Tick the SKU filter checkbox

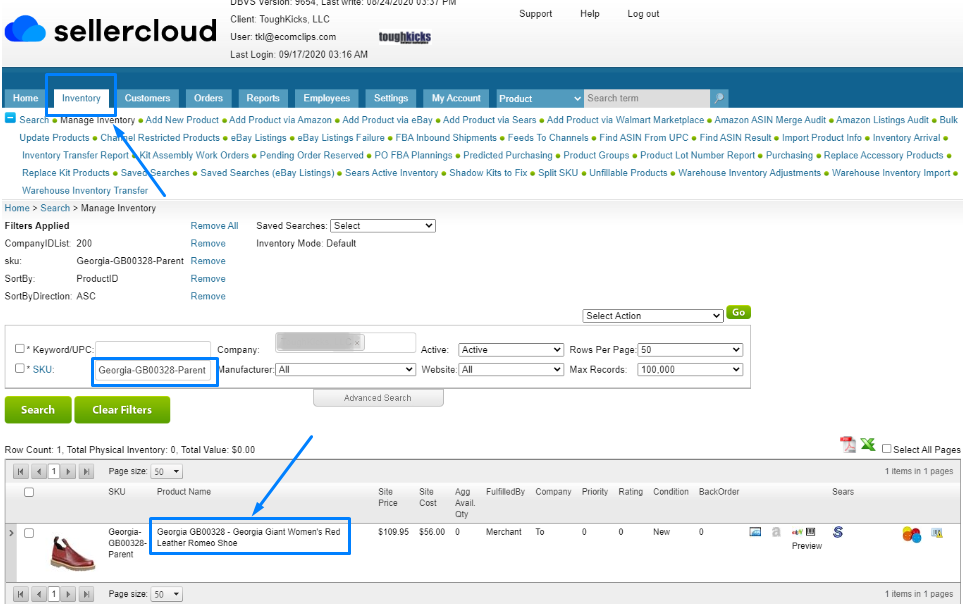20,368
